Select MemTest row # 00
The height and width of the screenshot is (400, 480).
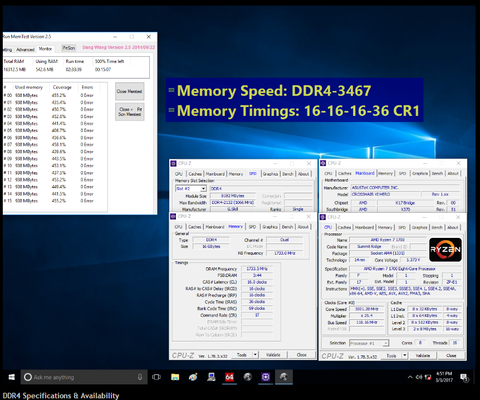coord(50,95)
